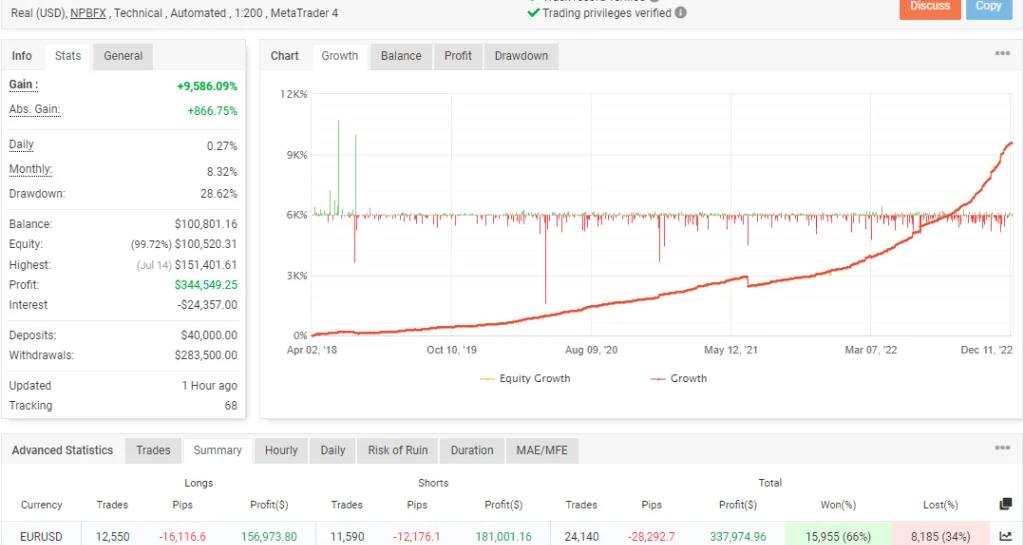Click the copy icon in table header
Image resolution: width=1023 pixels, height=545 pixels.
click(1005, 505)
